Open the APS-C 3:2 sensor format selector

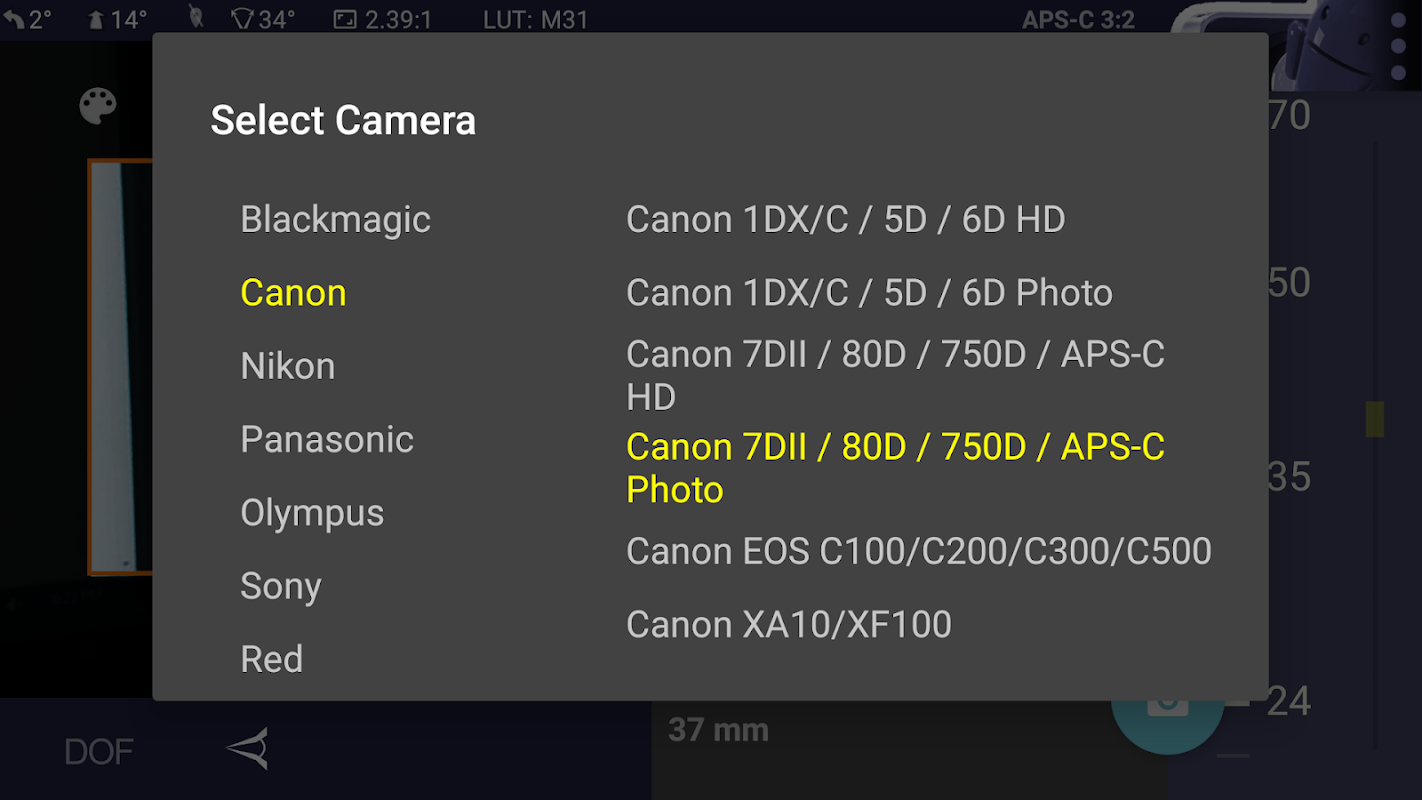(x=1078, y=20)
